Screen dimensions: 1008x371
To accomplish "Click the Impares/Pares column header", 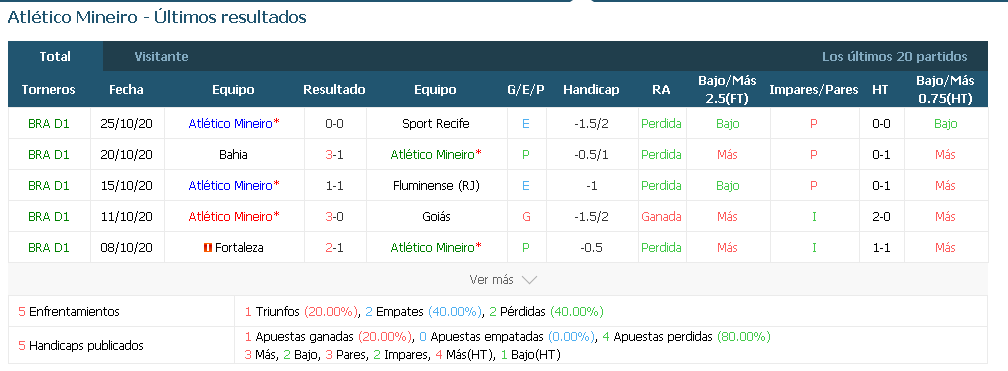I will pos(814,89).
